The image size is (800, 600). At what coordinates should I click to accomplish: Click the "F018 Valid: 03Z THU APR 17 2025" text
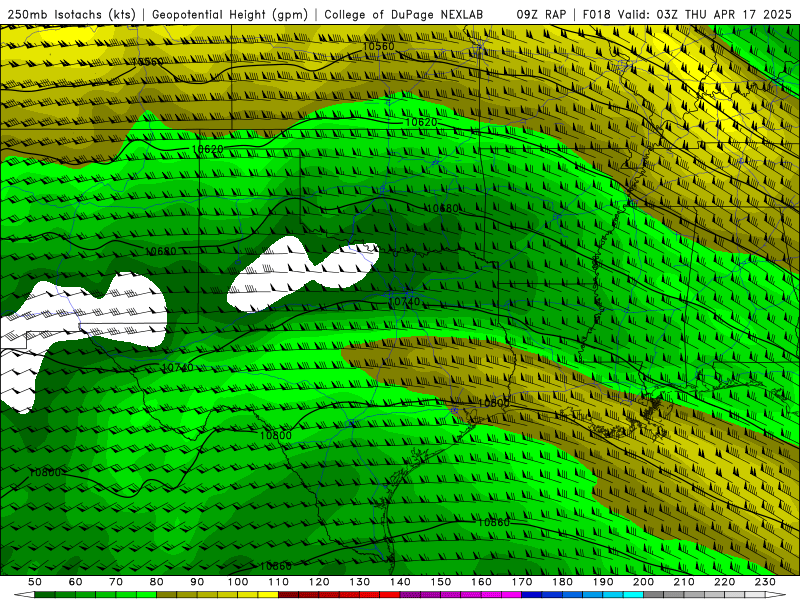687,15
